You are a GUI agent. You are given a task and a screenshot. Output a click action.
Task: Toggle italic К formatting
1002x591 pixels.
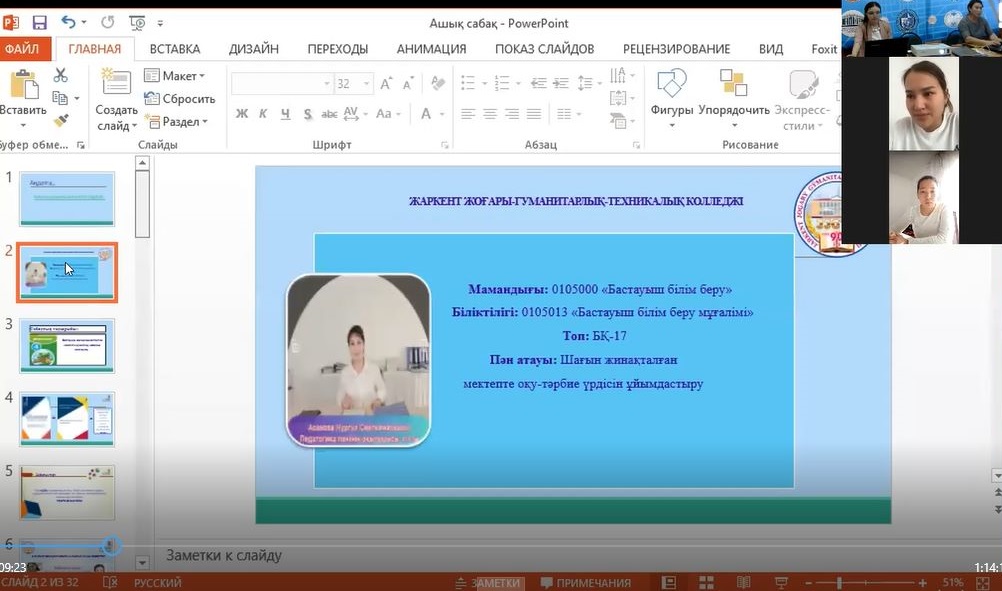pyautogui.click(x=264, y=114)
